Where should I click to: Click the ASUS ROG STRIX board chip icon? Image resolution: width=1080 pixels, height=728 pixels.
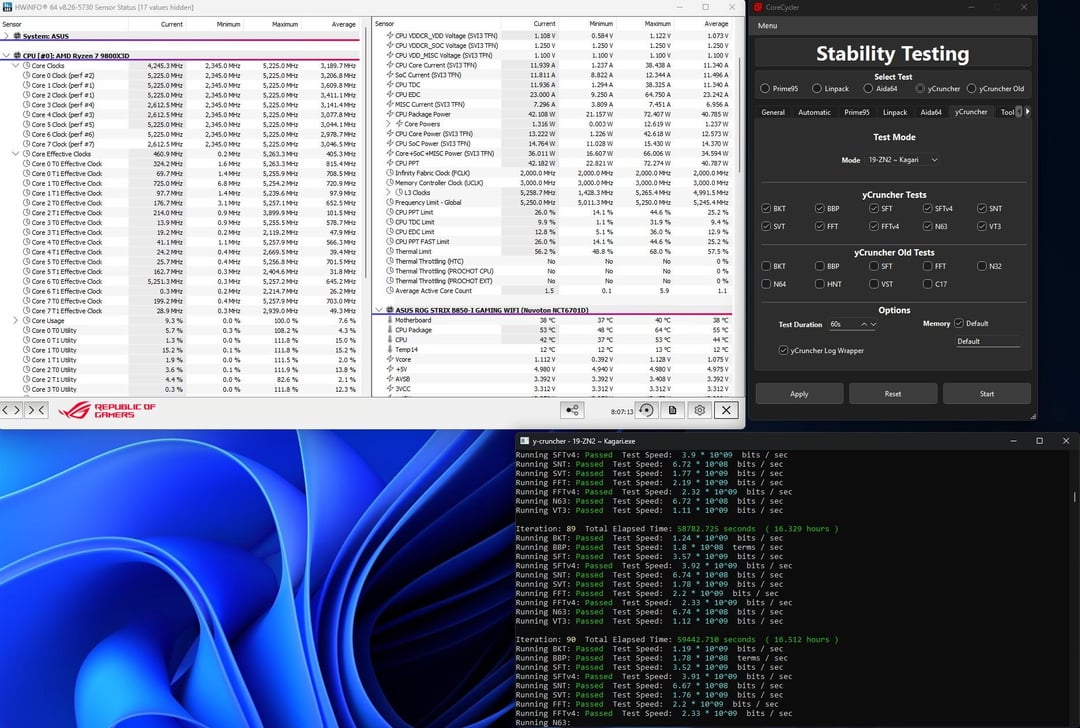390,310
